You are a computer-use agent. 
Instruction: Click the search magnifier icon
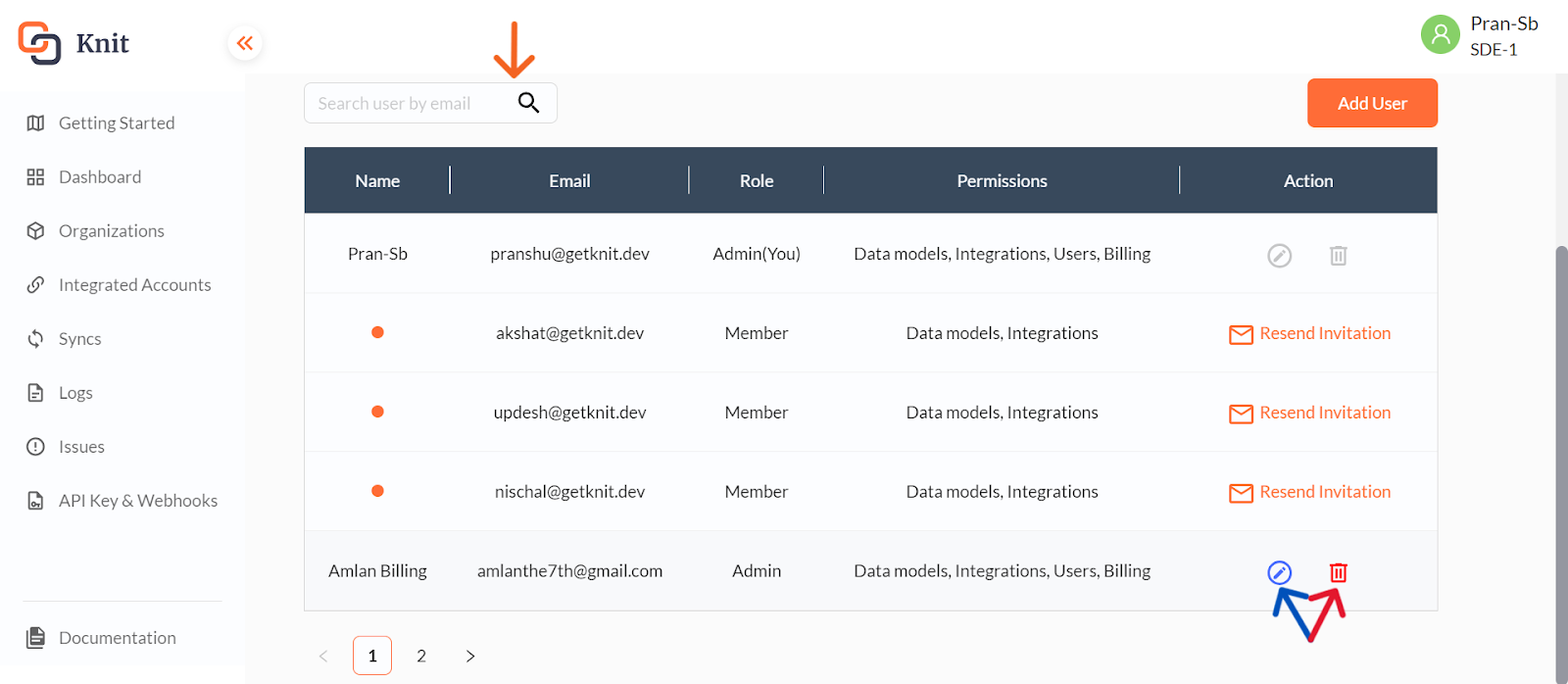click(x=528, y=103)
